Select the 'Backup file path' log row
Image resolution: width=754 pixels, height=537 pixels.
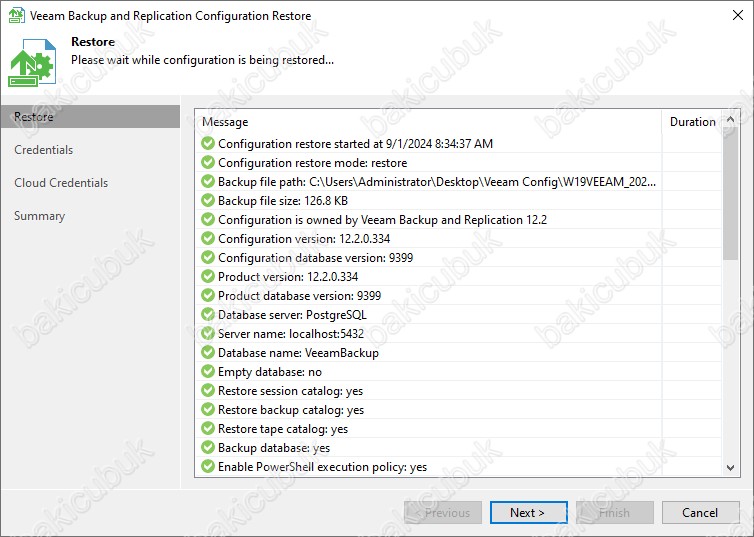(459, 181)
